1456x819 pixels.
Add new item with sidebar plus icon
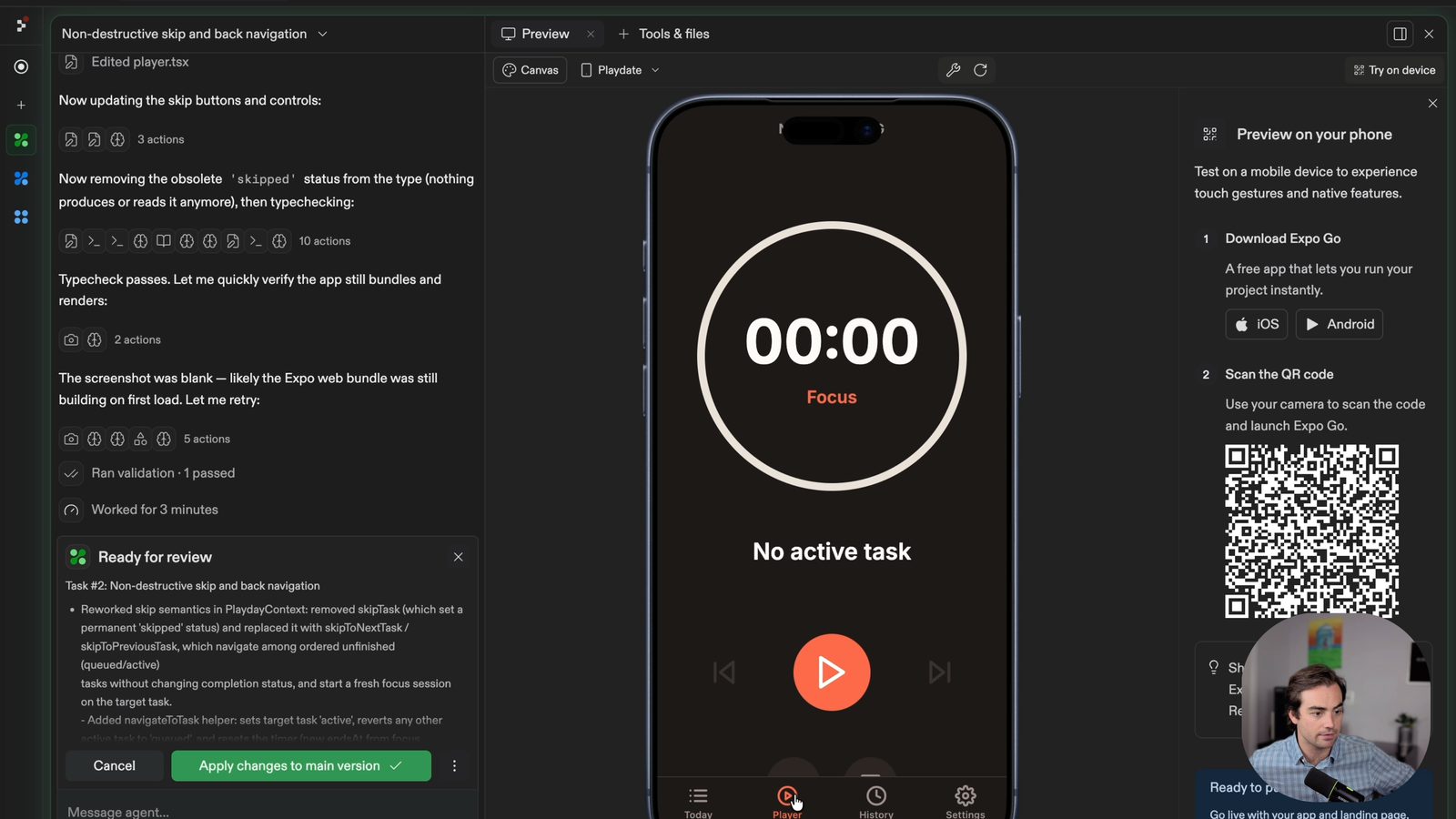pyautogui.click(x=21, y=105)
